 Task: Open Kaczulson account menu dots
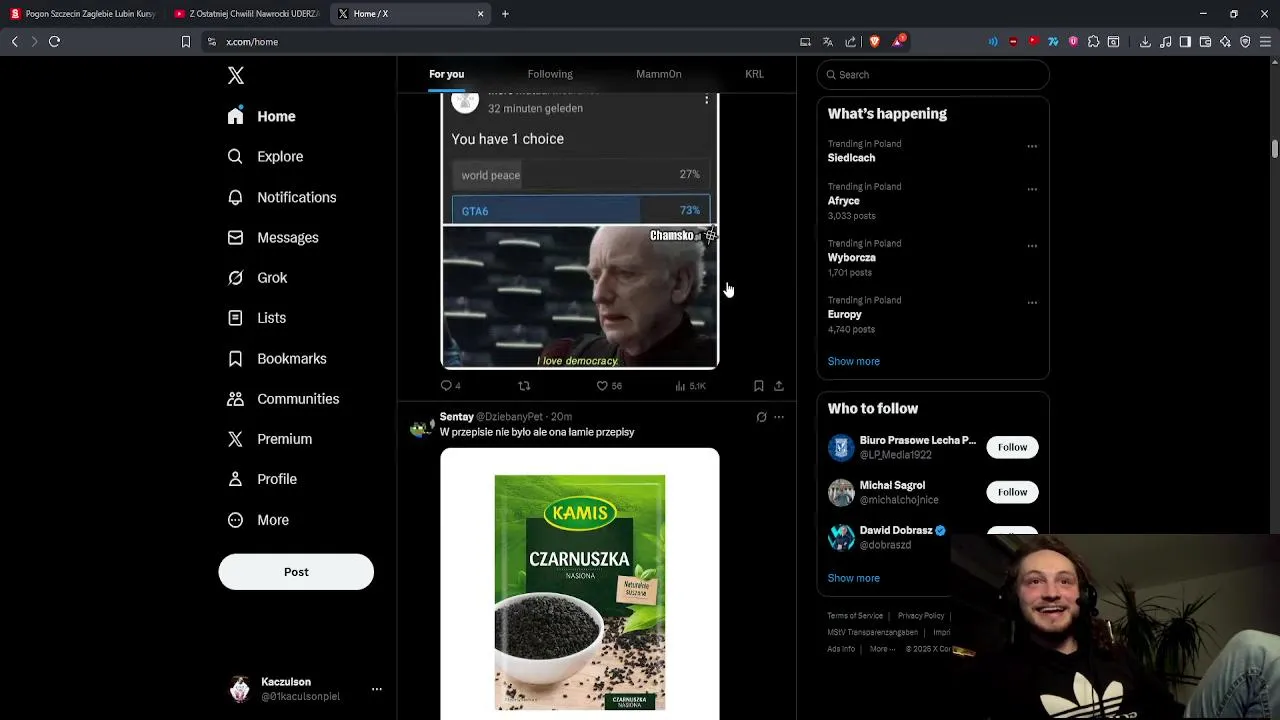pyautogui.click(x=376, y=689)
